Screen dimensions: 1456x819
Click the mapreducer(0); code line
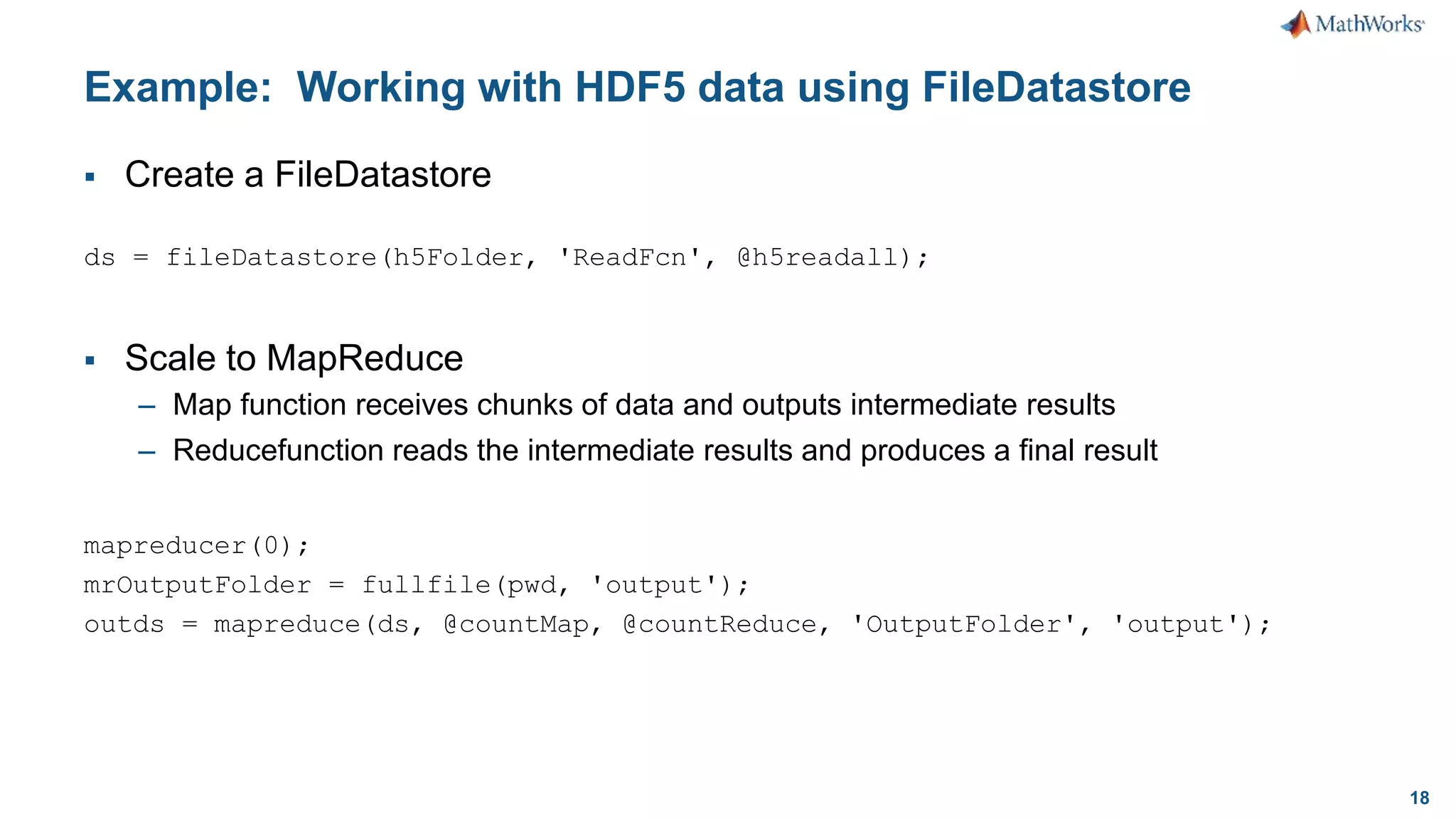click(x=196, y=546)
